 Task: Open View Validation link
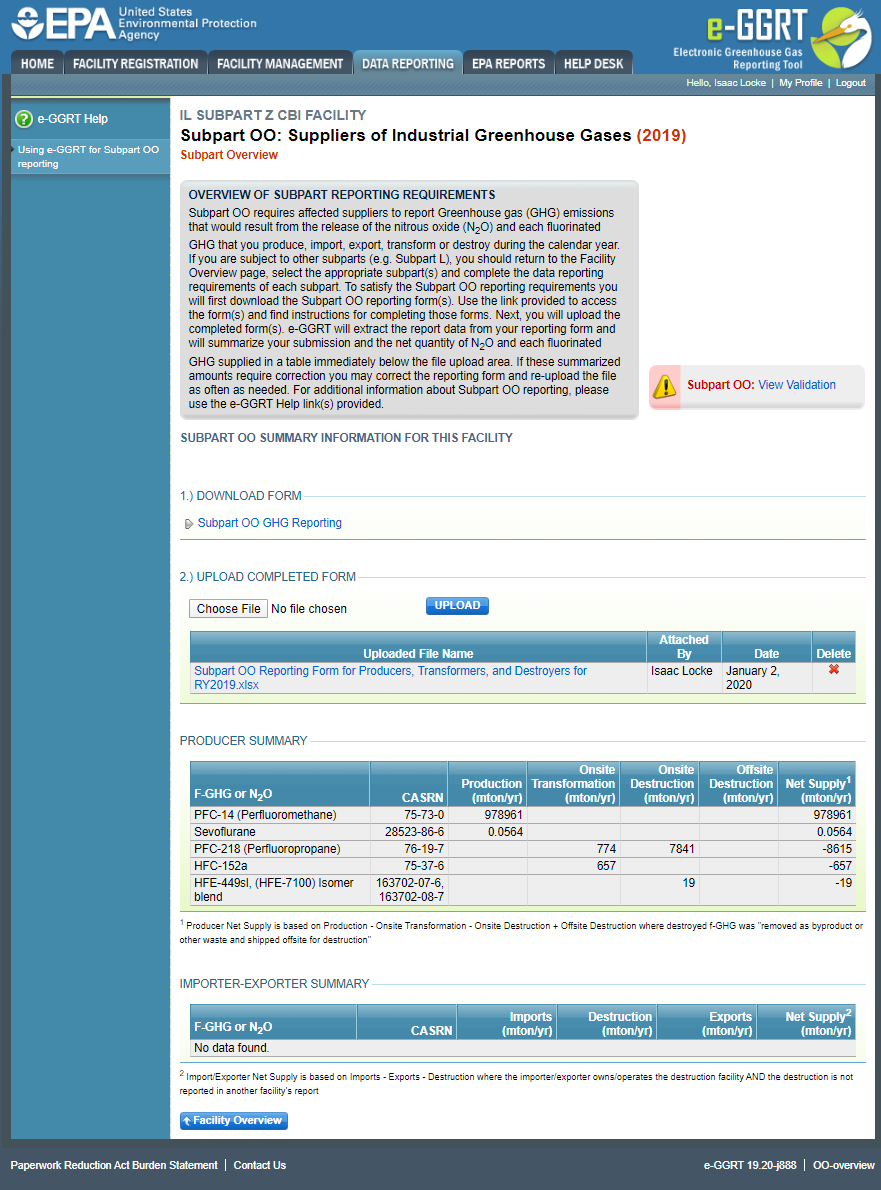[x=797, y=385]
